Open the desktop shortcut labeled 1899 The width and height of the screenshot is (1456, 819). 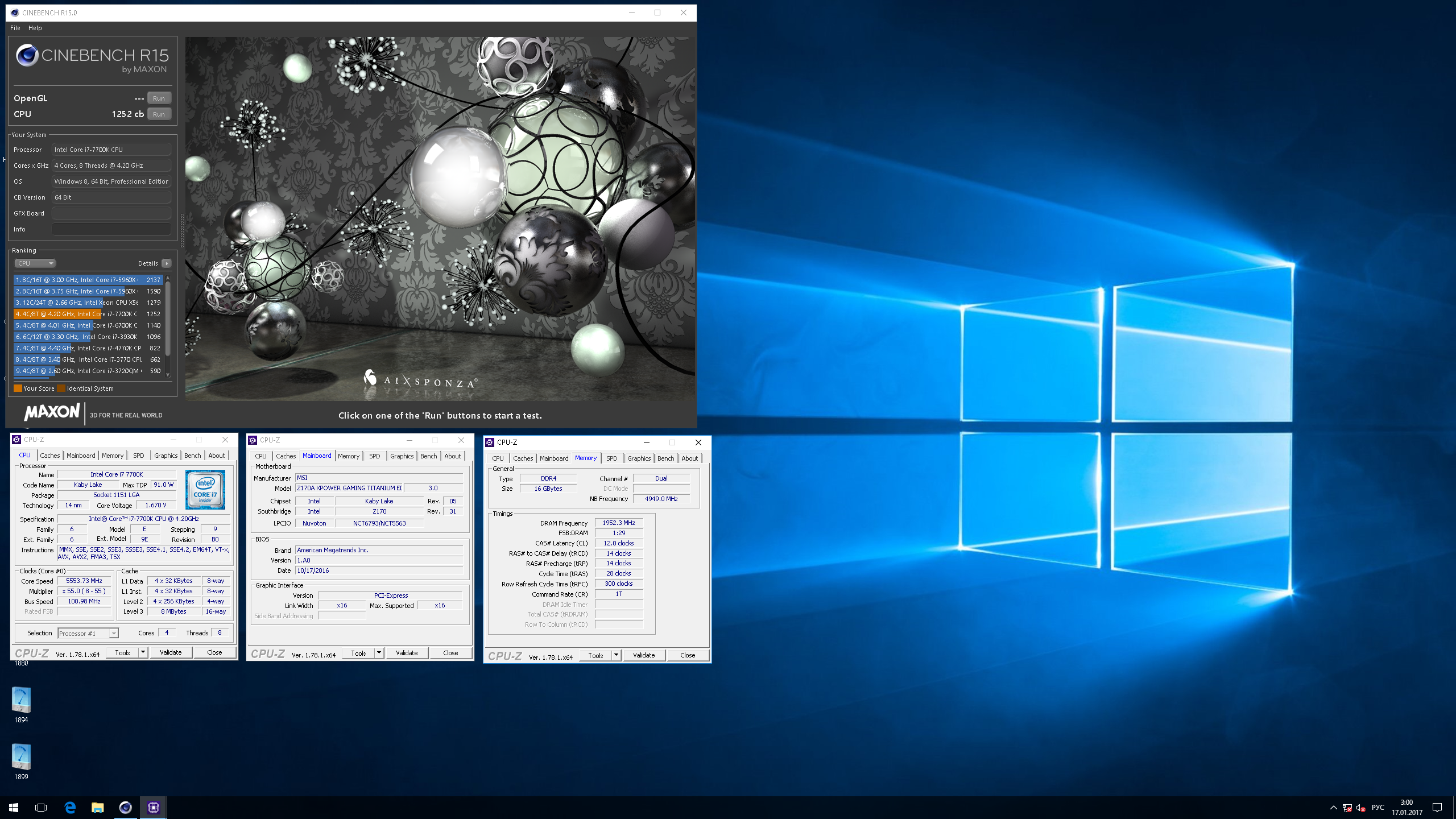(21, 762)
